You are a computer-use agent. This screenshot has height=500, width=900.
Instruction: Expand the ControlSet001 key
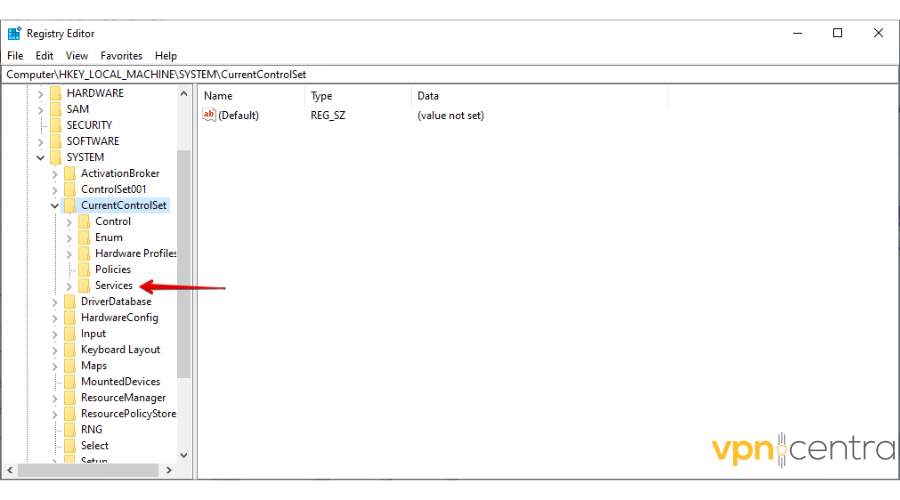click(55, 190)
